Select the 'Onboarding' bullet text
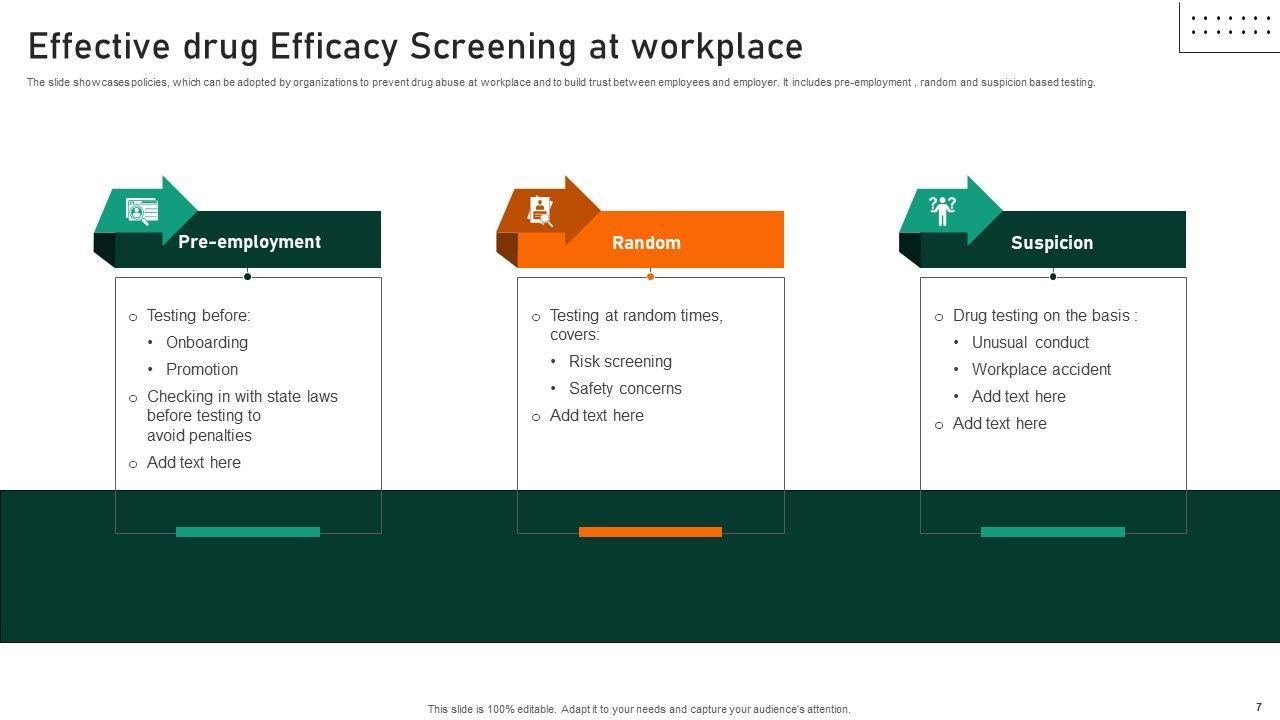1280x720 pixels. pyautogui.click(x=207, y=342)
